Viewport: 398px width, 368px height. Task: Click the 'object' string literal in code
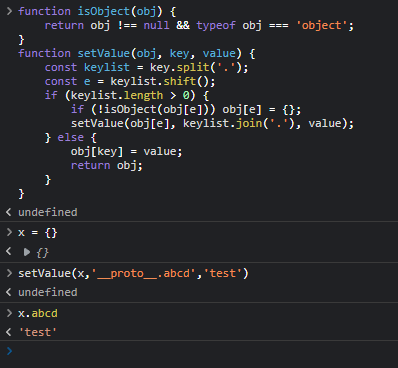pos(322,25)
